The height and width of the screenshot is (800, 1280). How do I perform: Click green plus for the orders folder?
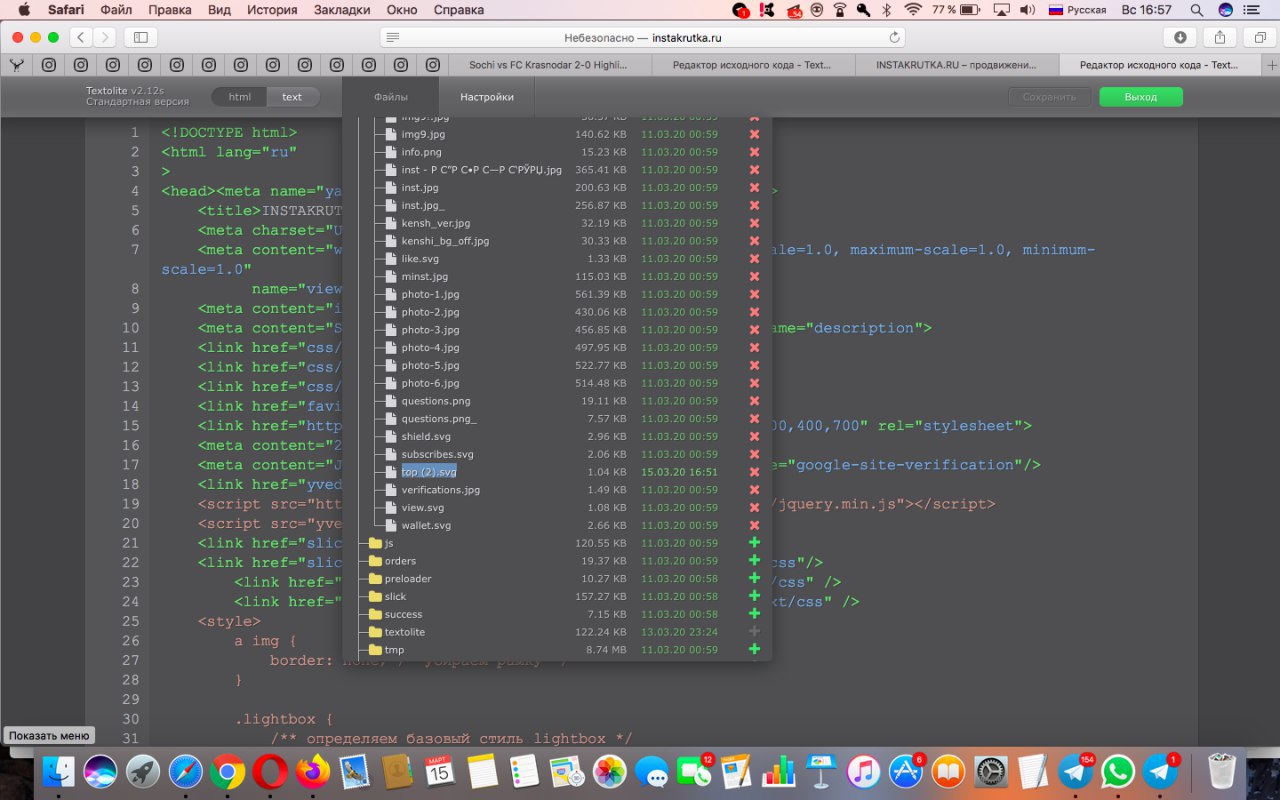754,561
